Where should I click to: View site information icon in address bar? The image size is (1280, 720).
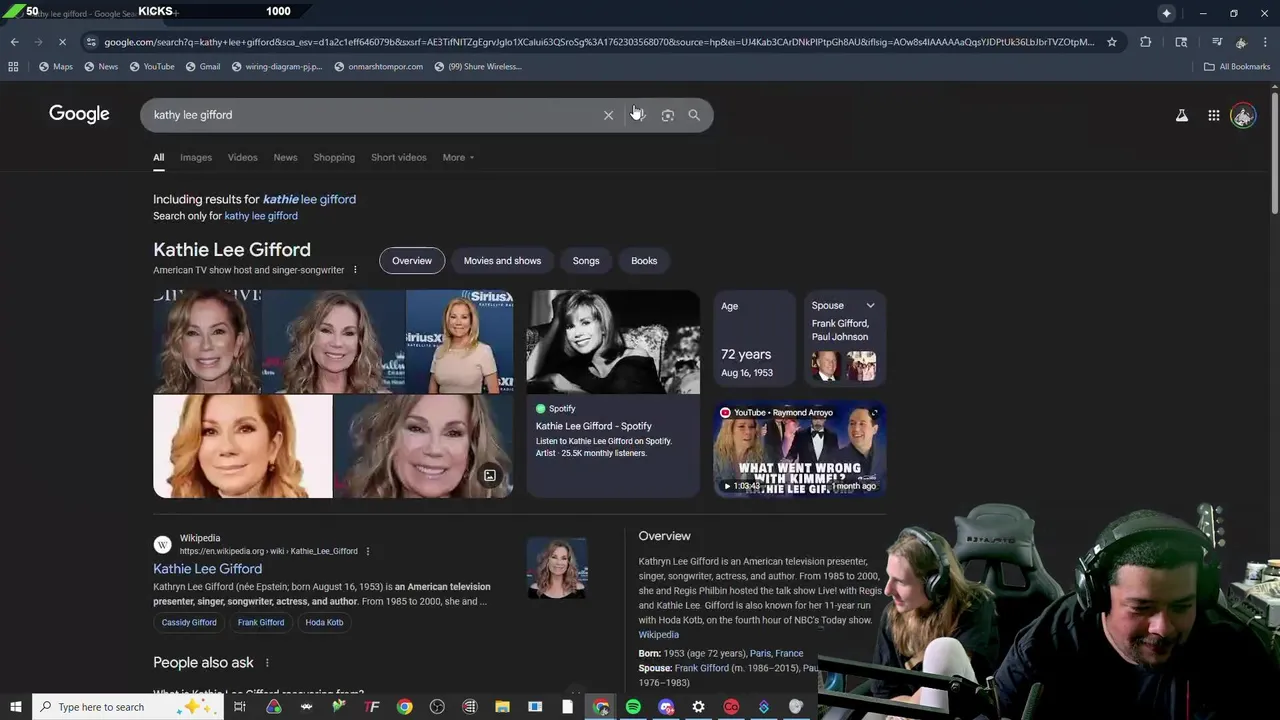coord(91,42)
